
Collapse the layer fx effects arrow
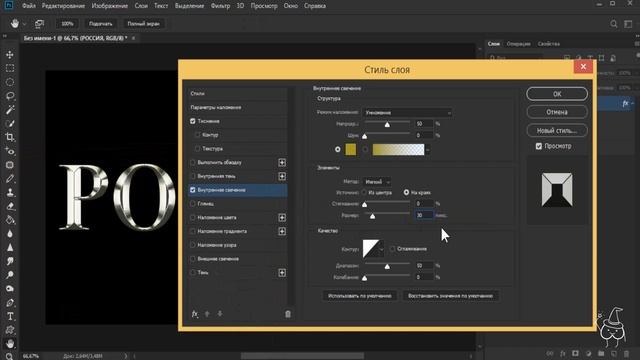click(633, 103)
